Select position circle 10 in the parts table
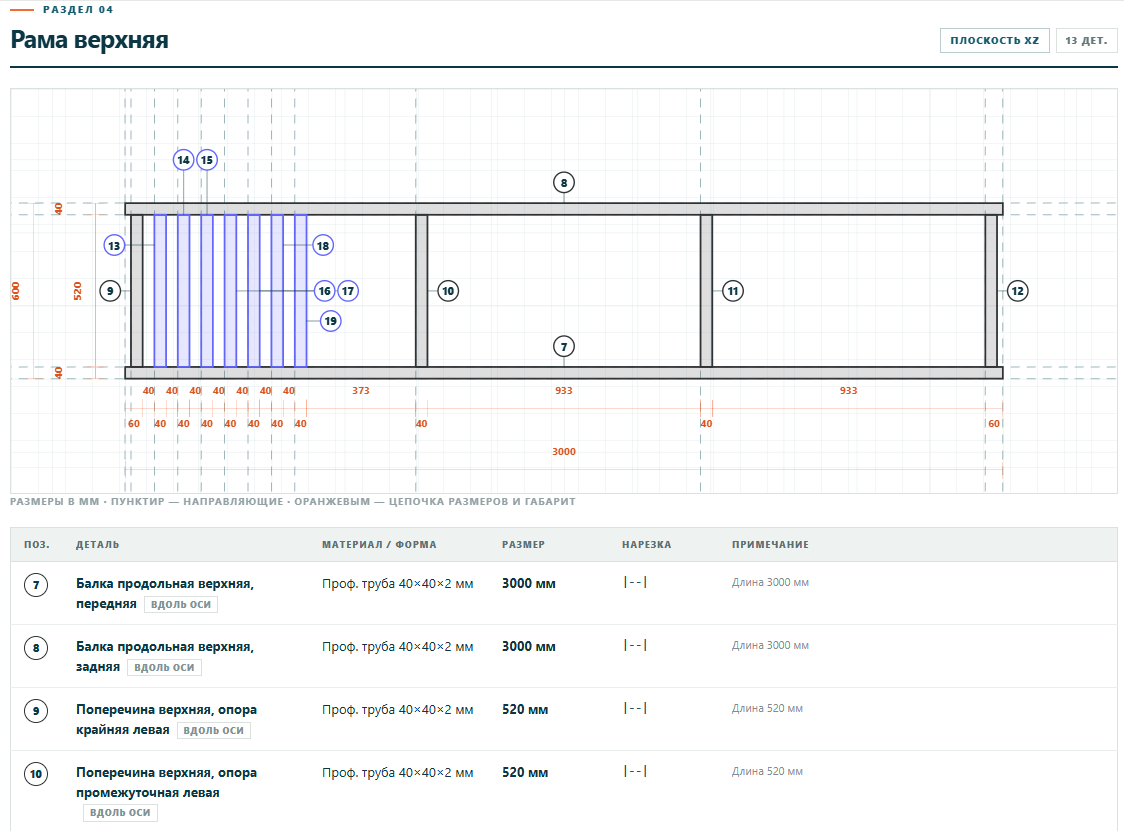The image size is (1124, 831). pos(36,774)
